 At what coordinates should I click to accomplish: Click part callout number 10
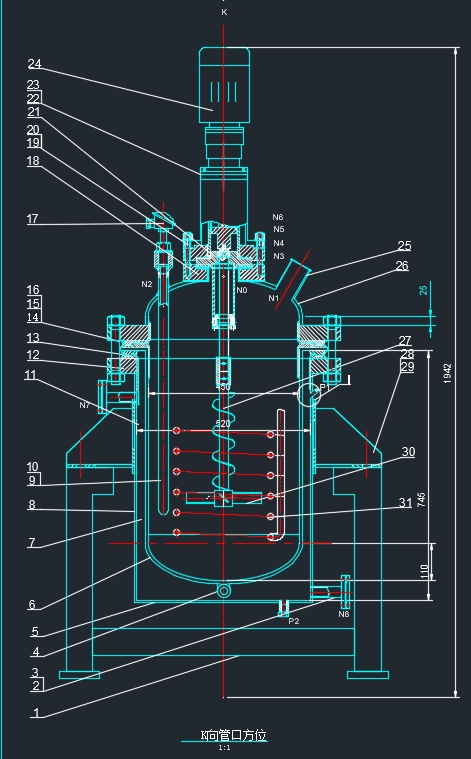[32, 467]
